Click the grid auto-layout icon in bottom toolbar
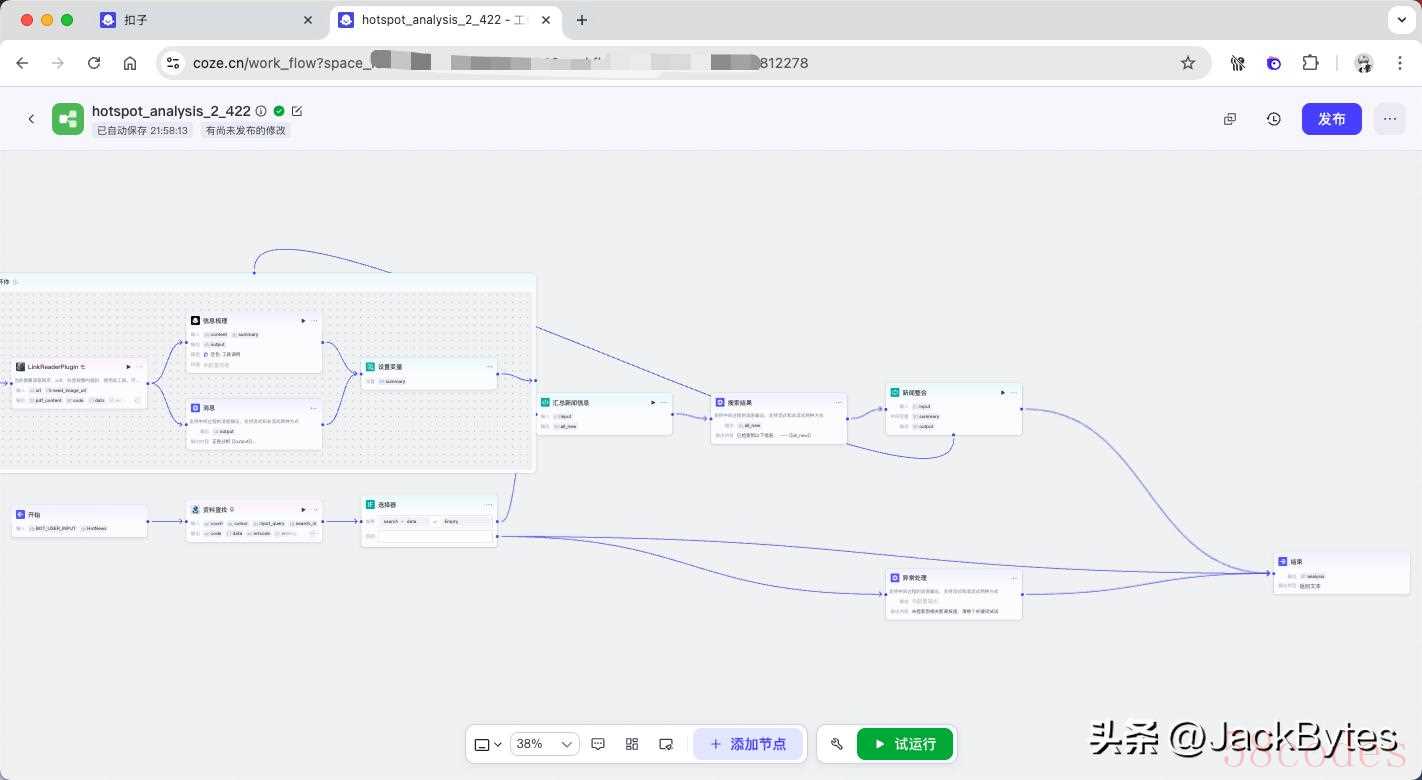Image resolution: width=1422 pixels, height=780 pixels. 632,744
